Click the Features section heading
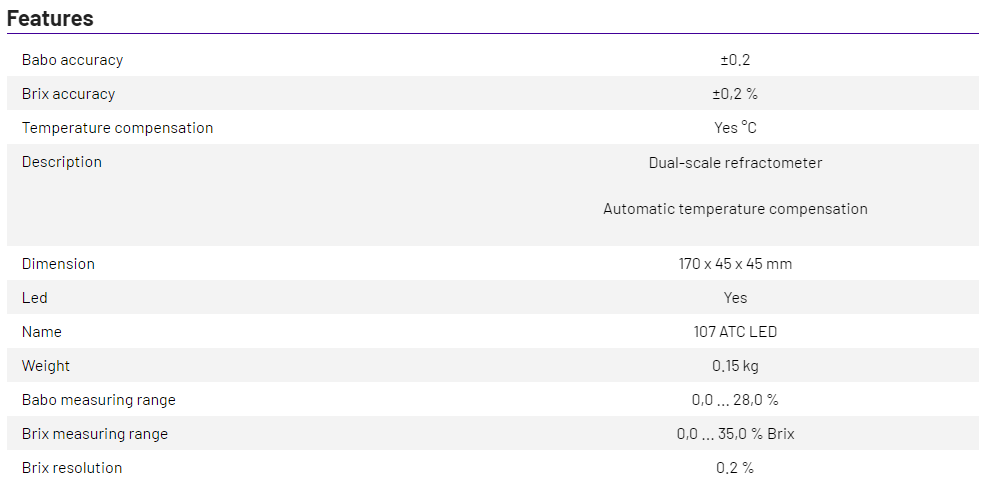Viewport: 989px width, 488px height. (x=50, y=18)
